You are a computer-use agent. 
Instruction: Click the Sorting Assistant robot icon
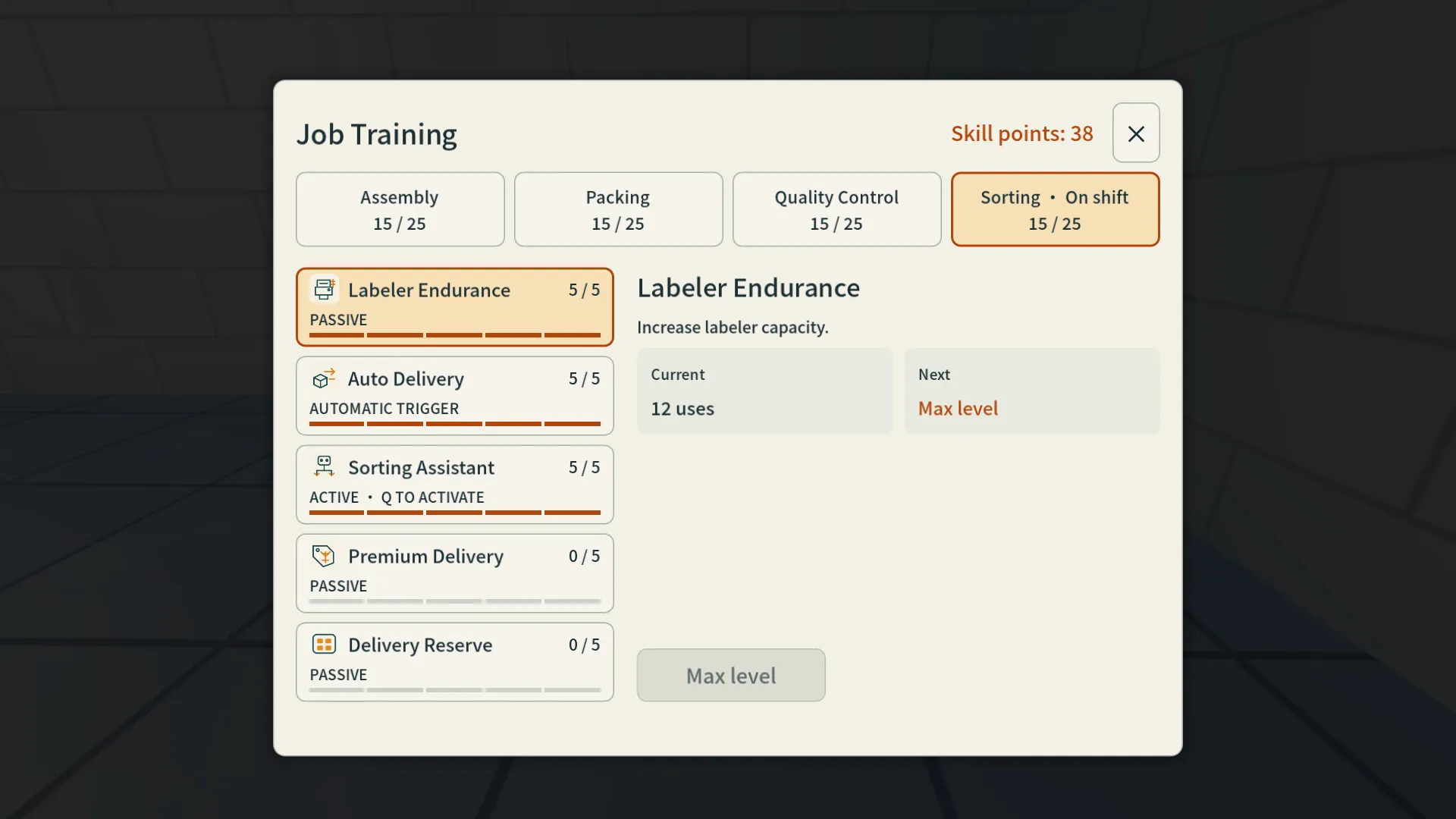pyautogui.click(x=324, y=466)
